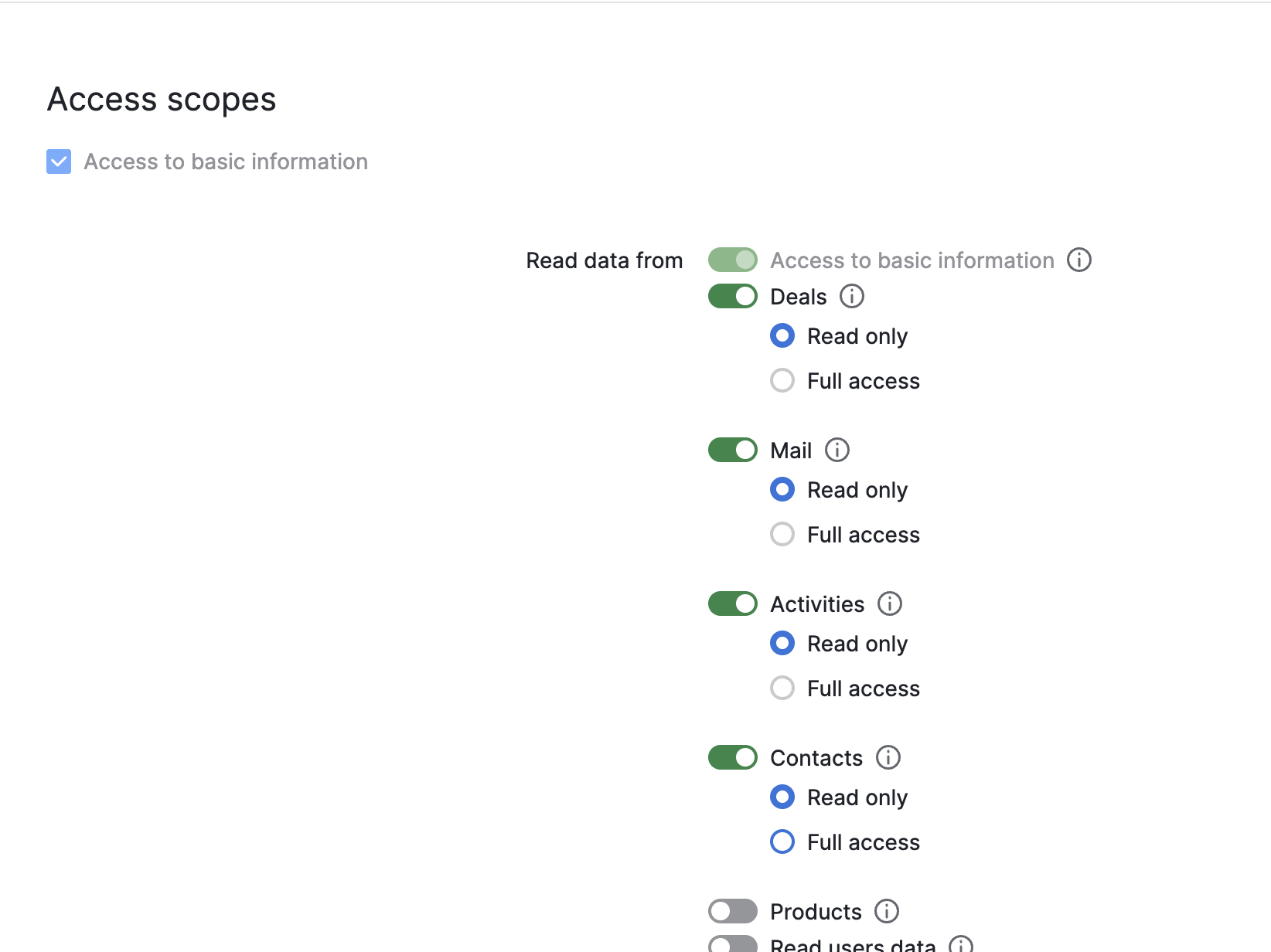The image size is (1271, 952).
Task: Open info tooltip for Access to basic information
Action: [1079, 260]
